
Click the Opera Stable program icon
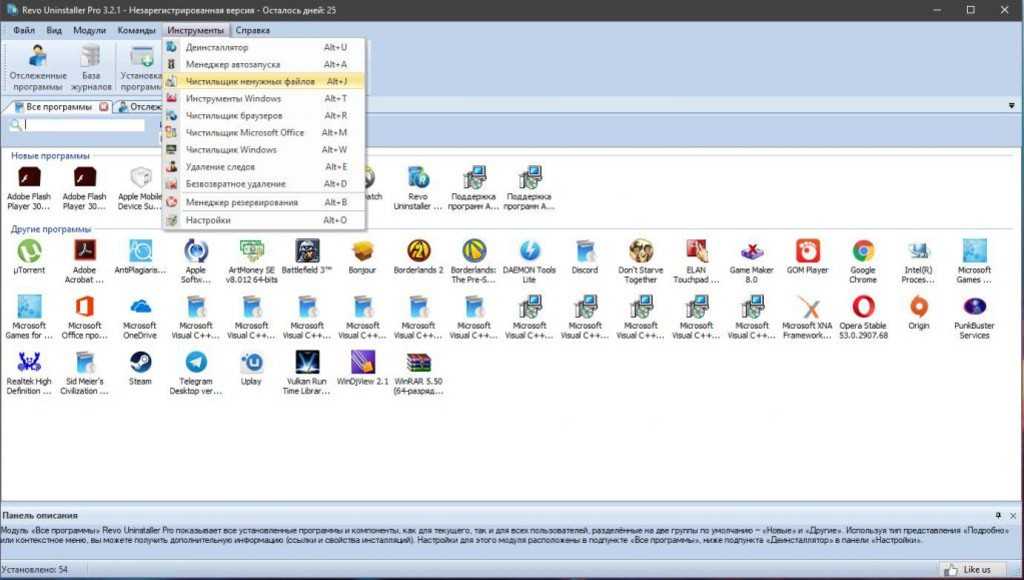863,308
